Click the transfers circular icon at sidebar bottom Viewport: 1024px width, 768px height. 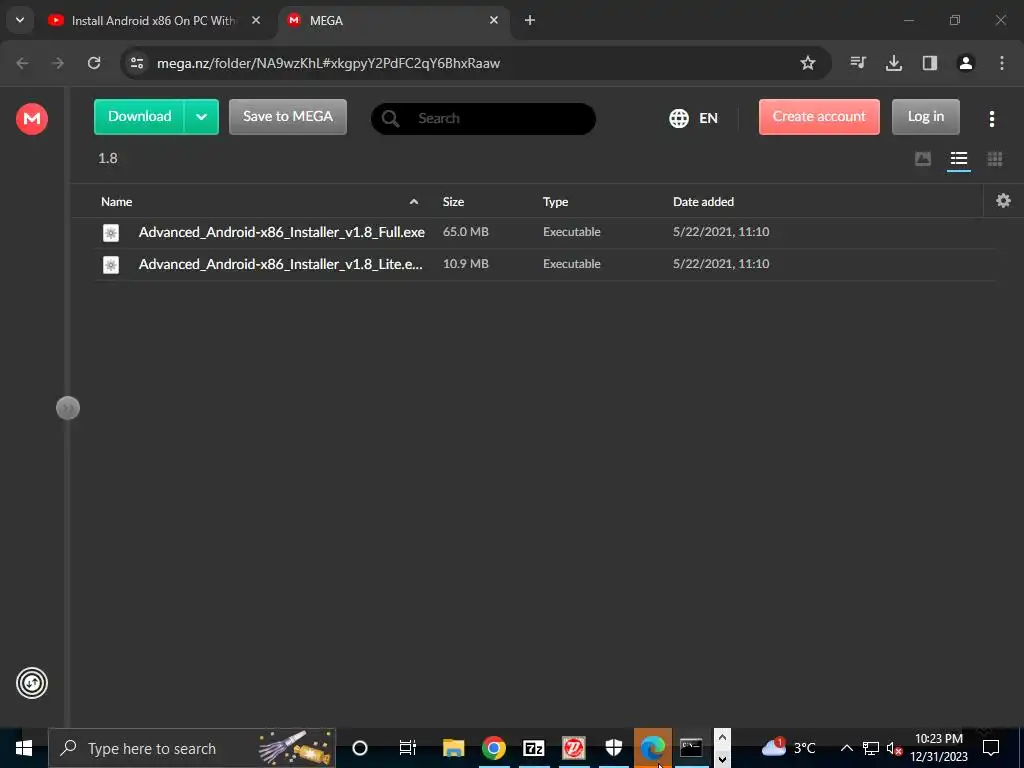(x=31, y=683)
